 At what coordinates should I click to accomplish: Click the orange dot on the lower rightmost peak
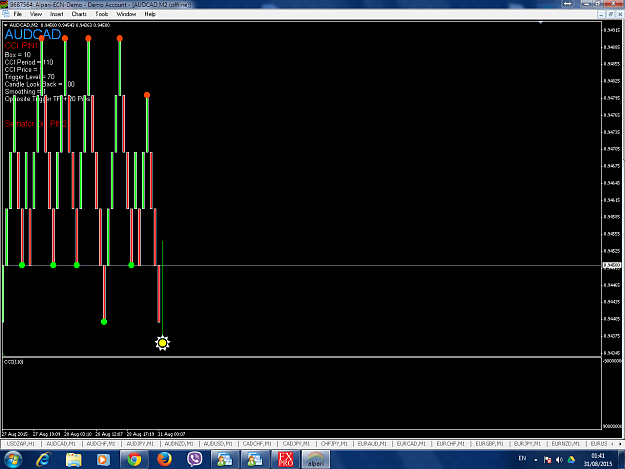click(147, 95)
